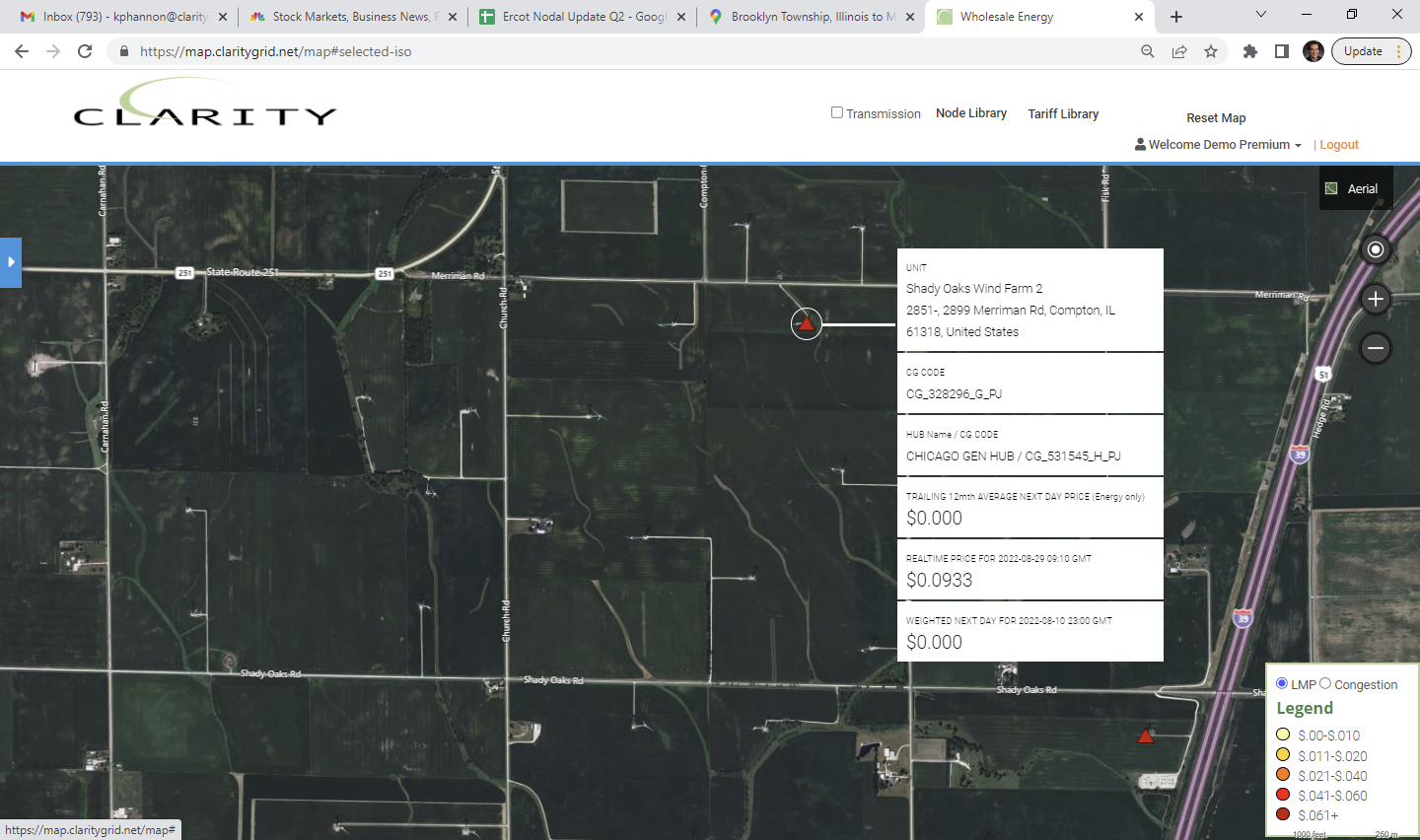
Task: Click the Shady Oaks Wind Farm 2 name
Action: (x=974, y=289)
